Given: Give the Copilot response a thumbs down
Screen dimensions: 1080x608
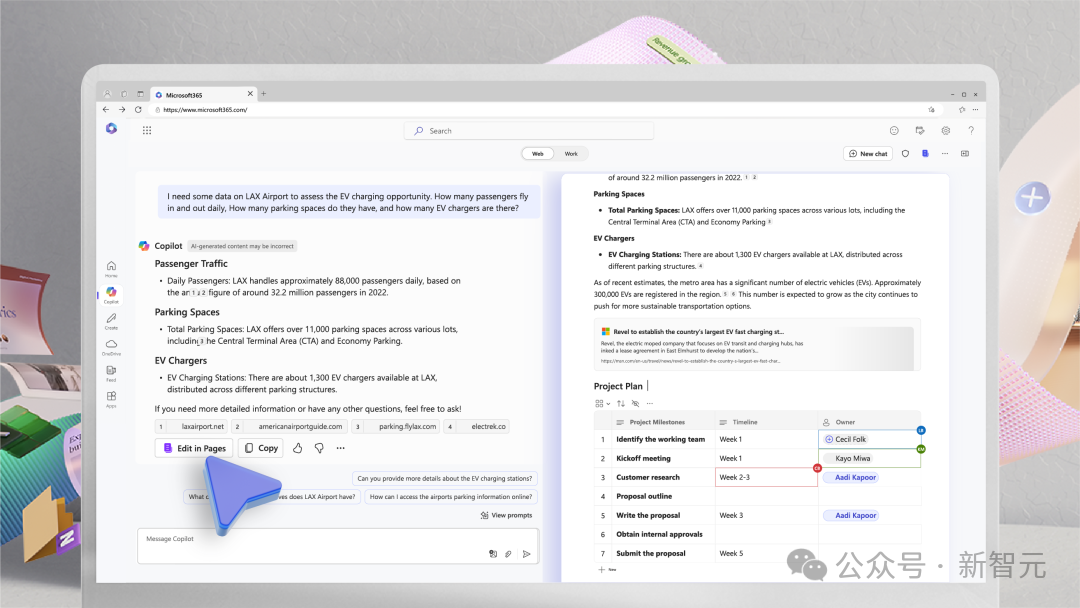Looking at the screenshot, I should pos(319,448).
